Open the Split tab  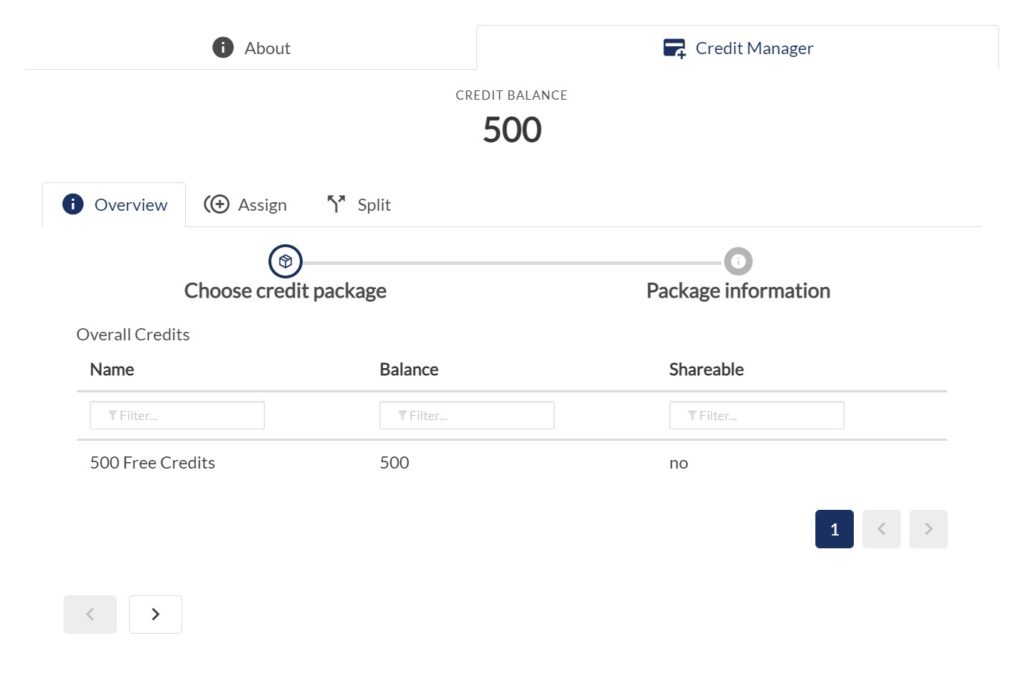tap(359, 204)
